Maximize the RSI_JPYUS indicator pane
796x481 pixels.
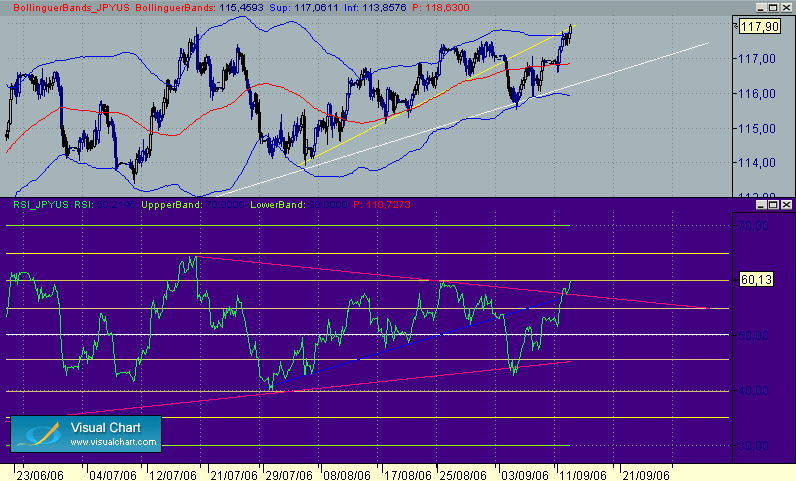773,205
